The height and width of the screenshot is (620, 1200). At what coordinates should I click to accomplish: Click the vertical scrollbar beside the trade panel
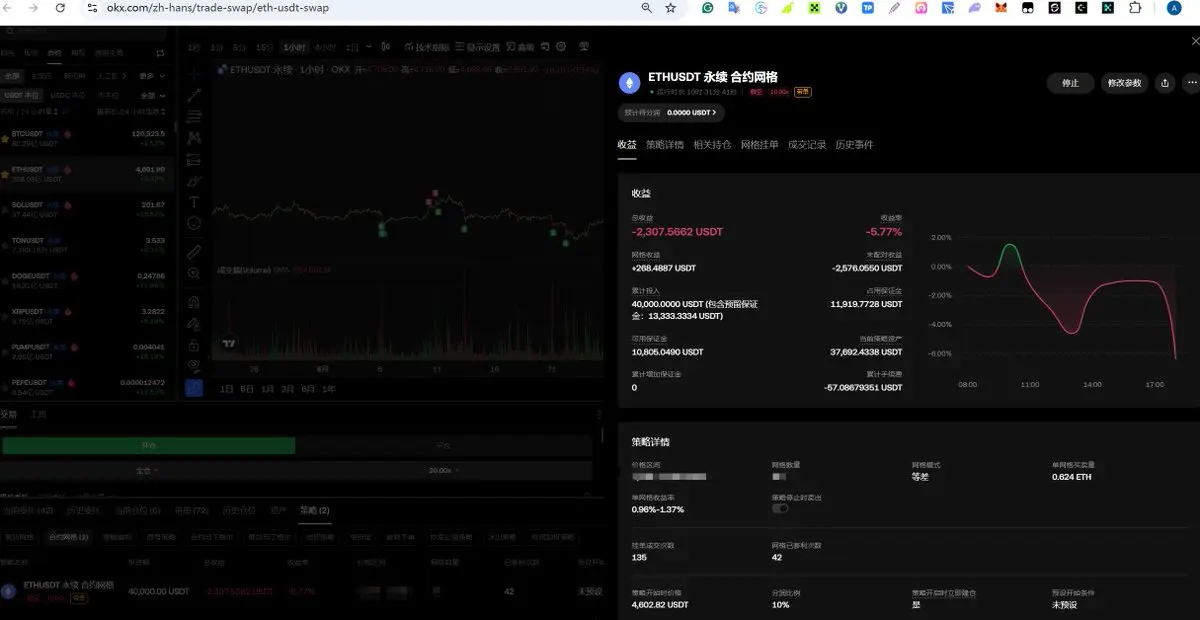pyautogui.click(x=602, y=434)
